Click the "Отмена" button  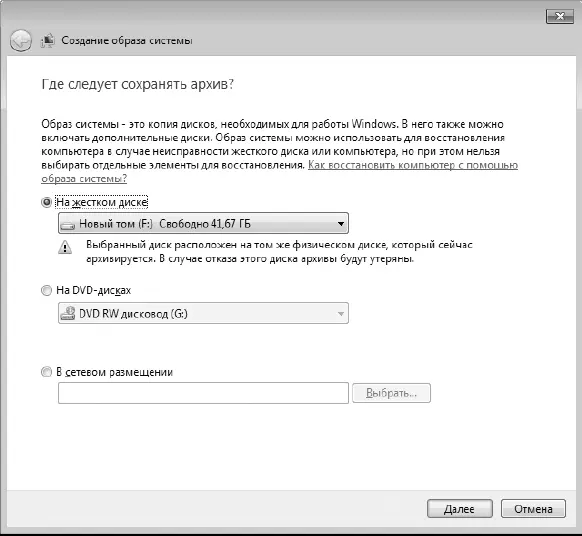point(533,509)
